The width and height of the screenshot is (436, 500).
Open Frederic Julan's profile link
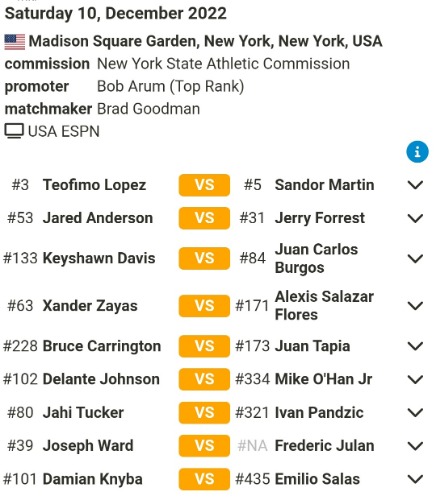(x=324, y=446)
